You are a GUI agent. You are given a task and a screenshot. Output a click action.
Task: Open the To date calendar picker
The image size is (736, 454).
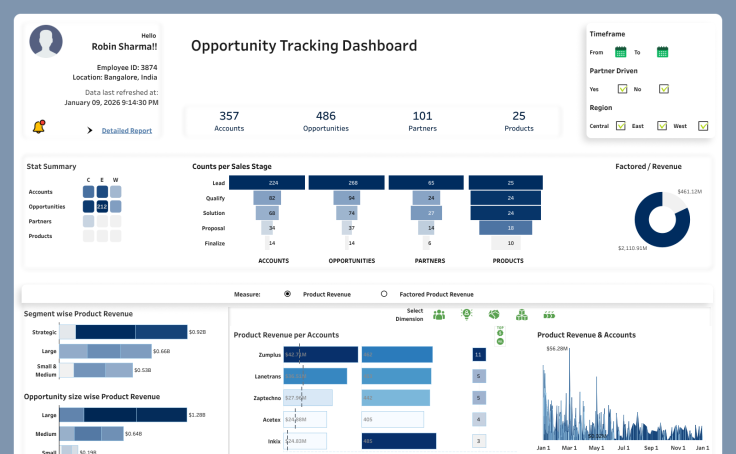(x=662, y=52)
